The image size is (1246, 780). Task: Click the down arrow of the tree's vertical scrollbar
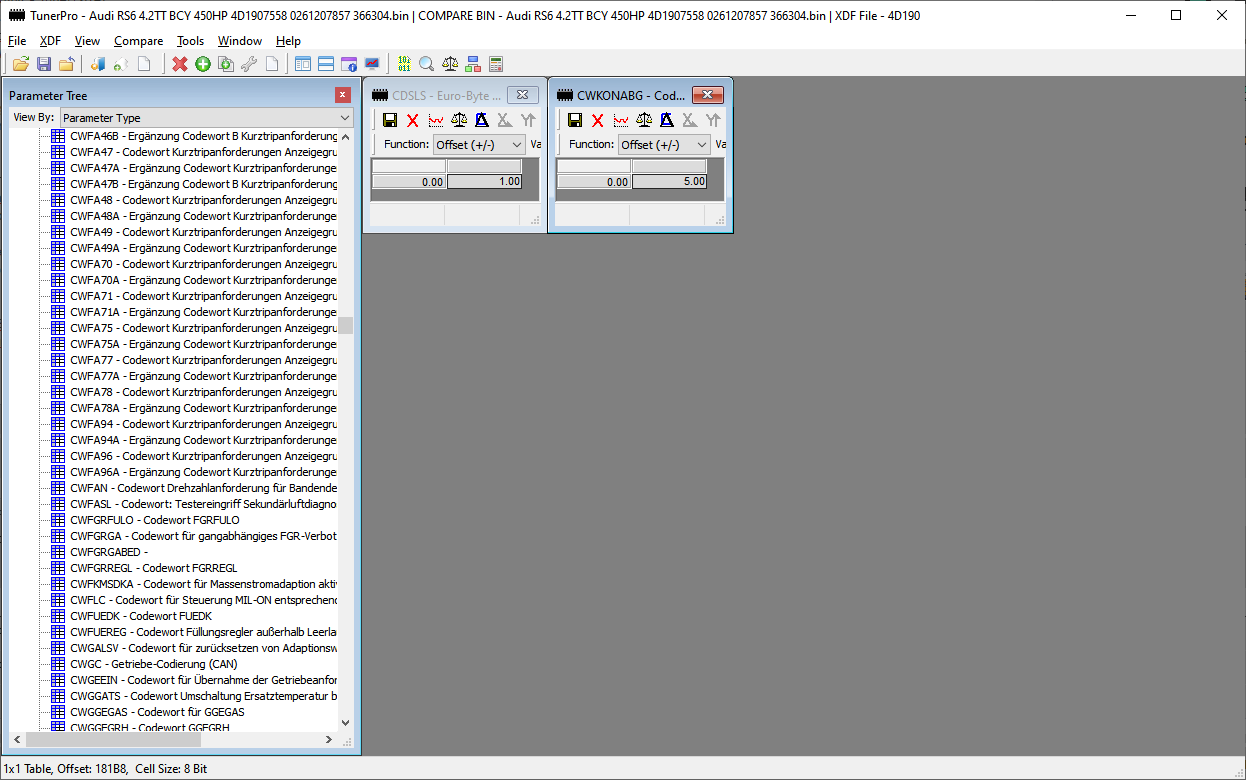[x=346, y=723]
